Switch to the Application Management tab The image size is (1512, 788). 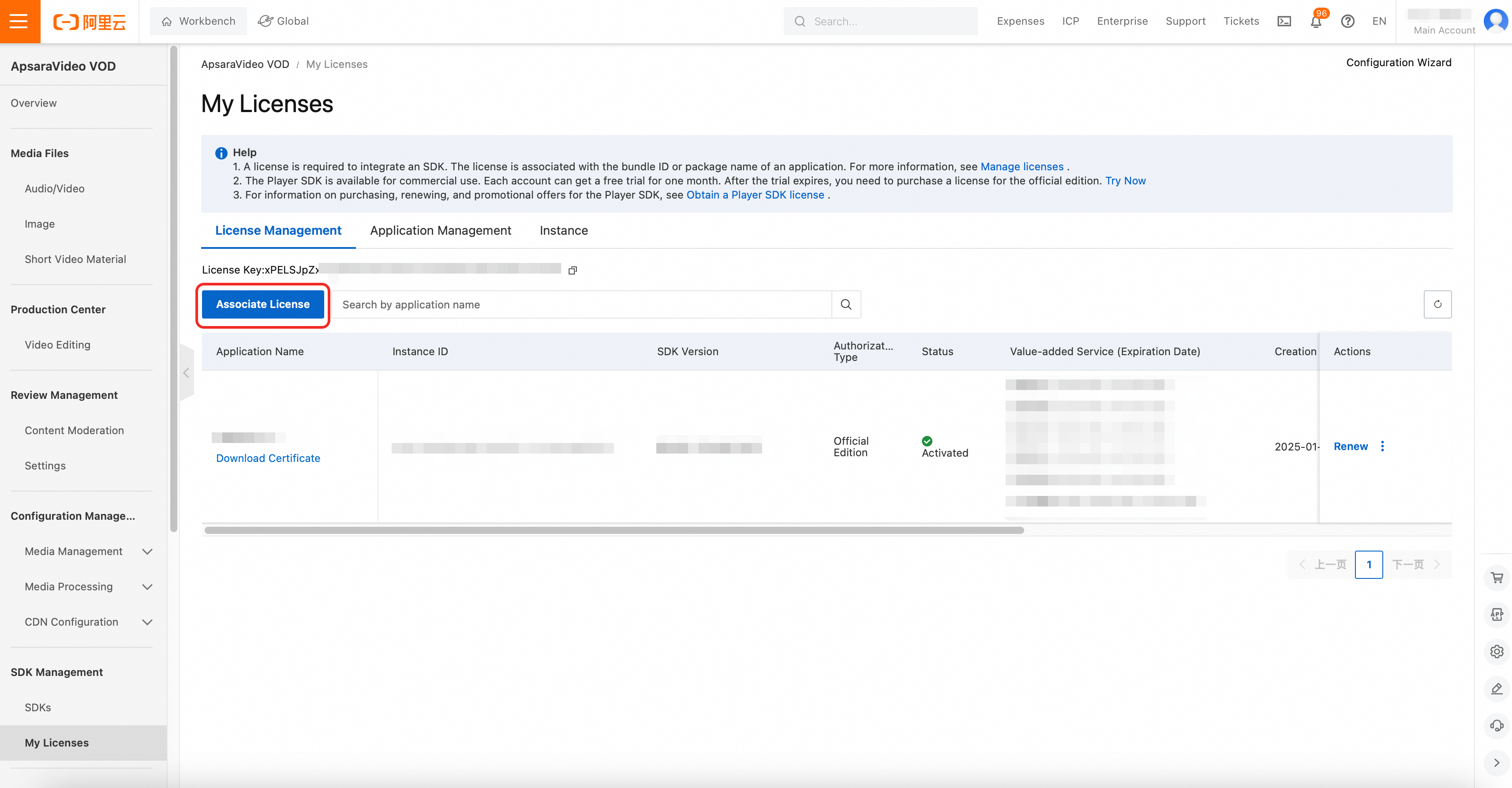click(x=440, y=231)
